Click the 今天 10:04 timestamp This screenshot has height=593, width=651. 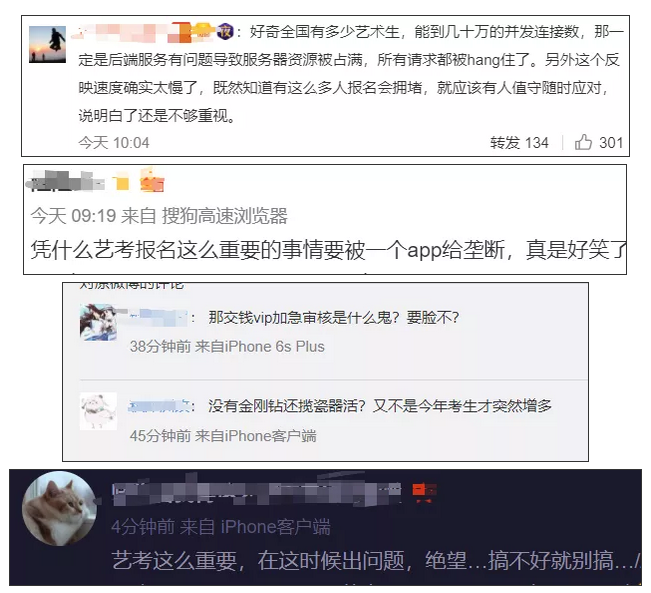pos(114,142)
